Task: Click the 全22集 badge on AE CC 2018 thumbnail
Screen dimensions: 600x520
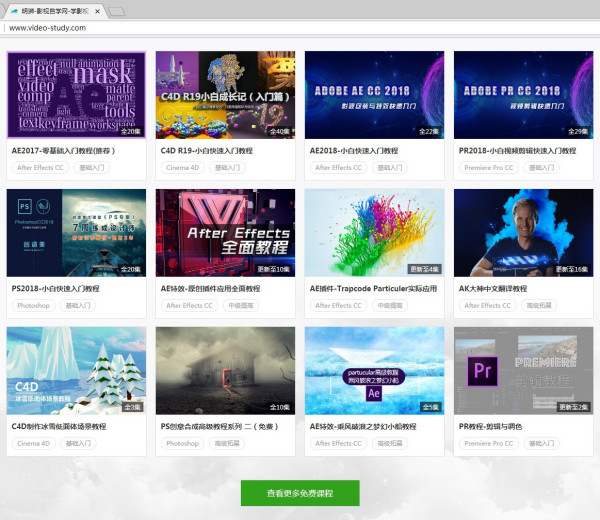Action: tap(429, 131)
